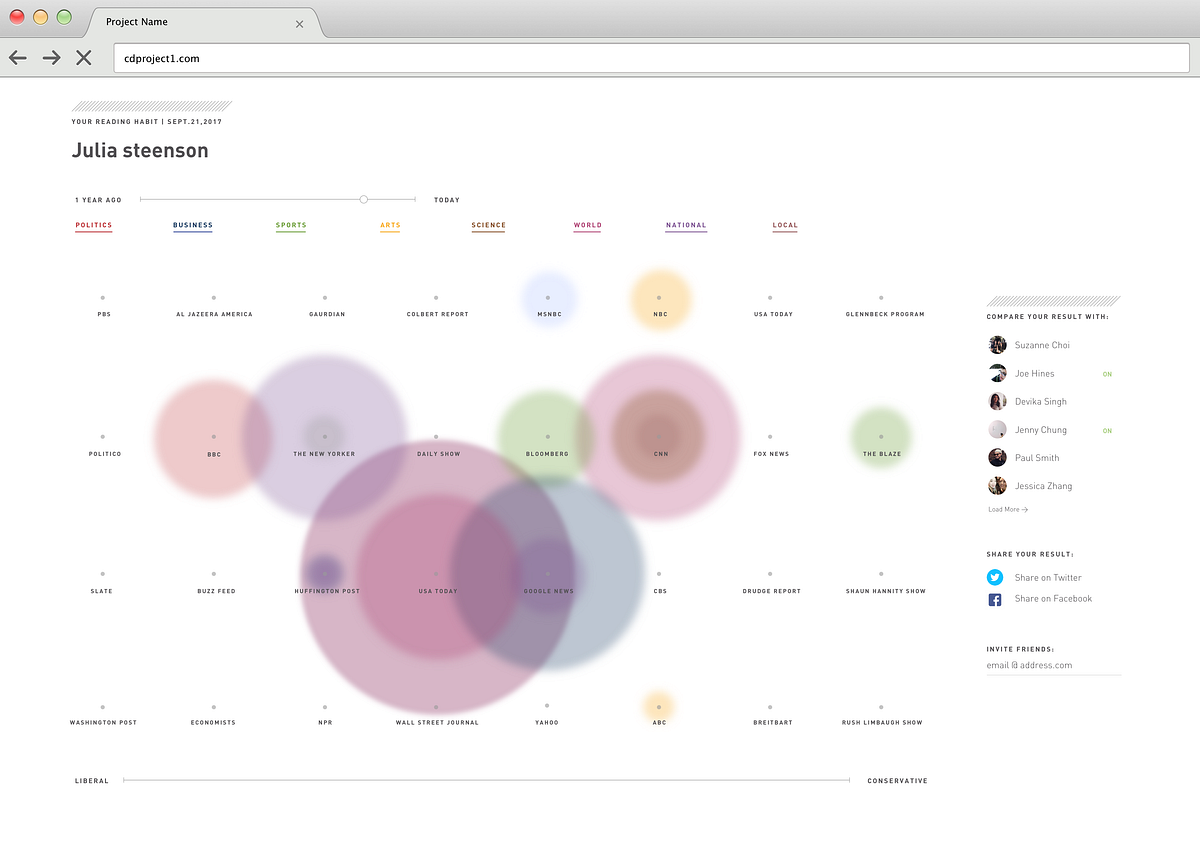Click The New Yorker label
Screen dimensions: 1200x853
coord(324,454)
